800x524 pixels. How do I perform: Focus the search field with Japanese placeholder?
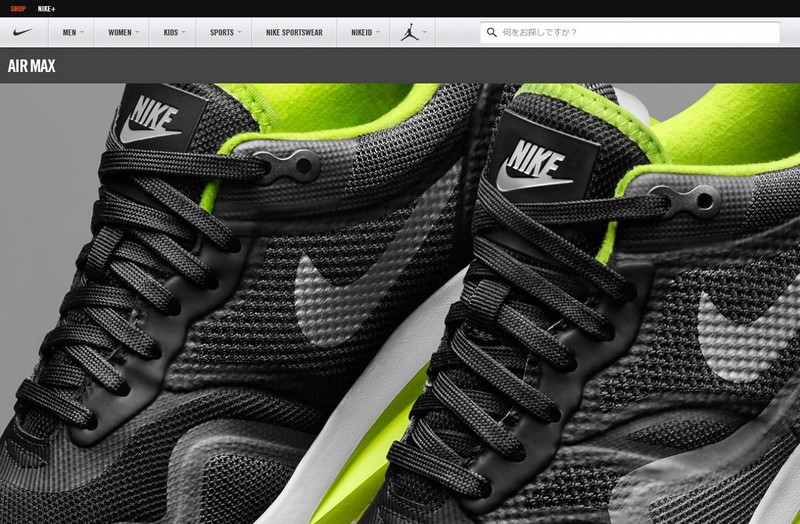(x=630, y=33)
